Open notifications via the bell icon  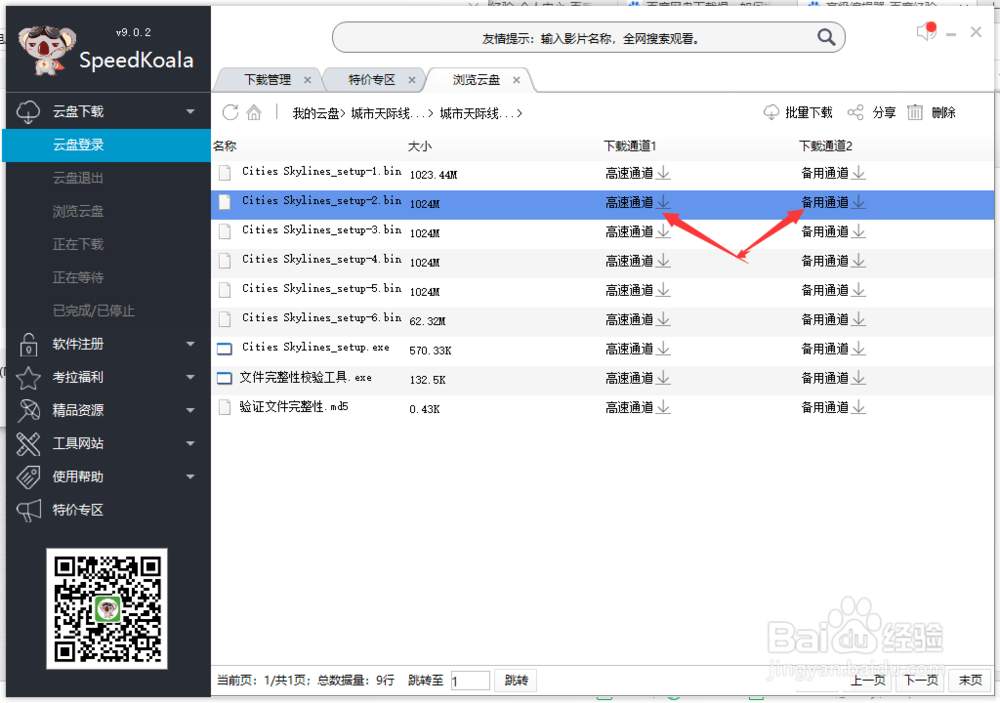pyautogui.click(x=925, y=31)
